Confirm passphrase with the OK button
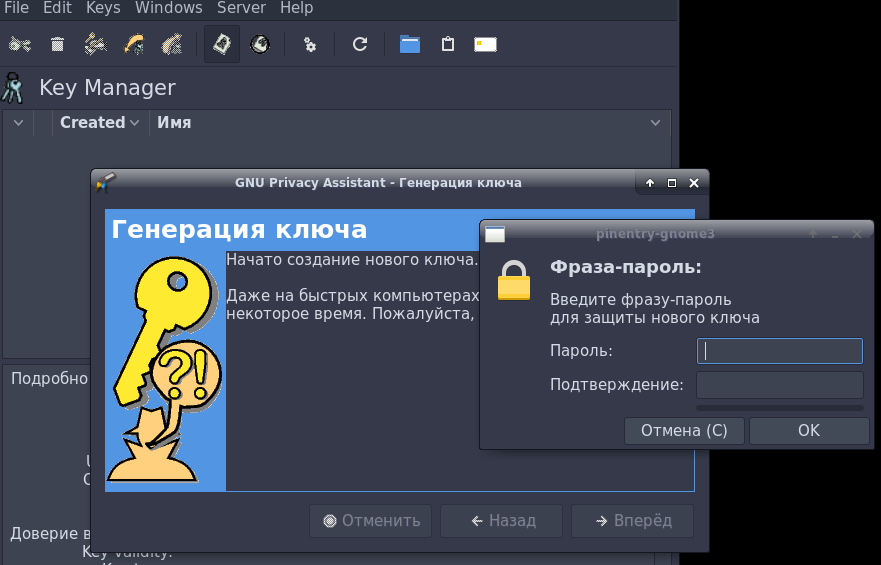This screenshot has width=881, height=565. pyautogui.click(x=809, y=431)
